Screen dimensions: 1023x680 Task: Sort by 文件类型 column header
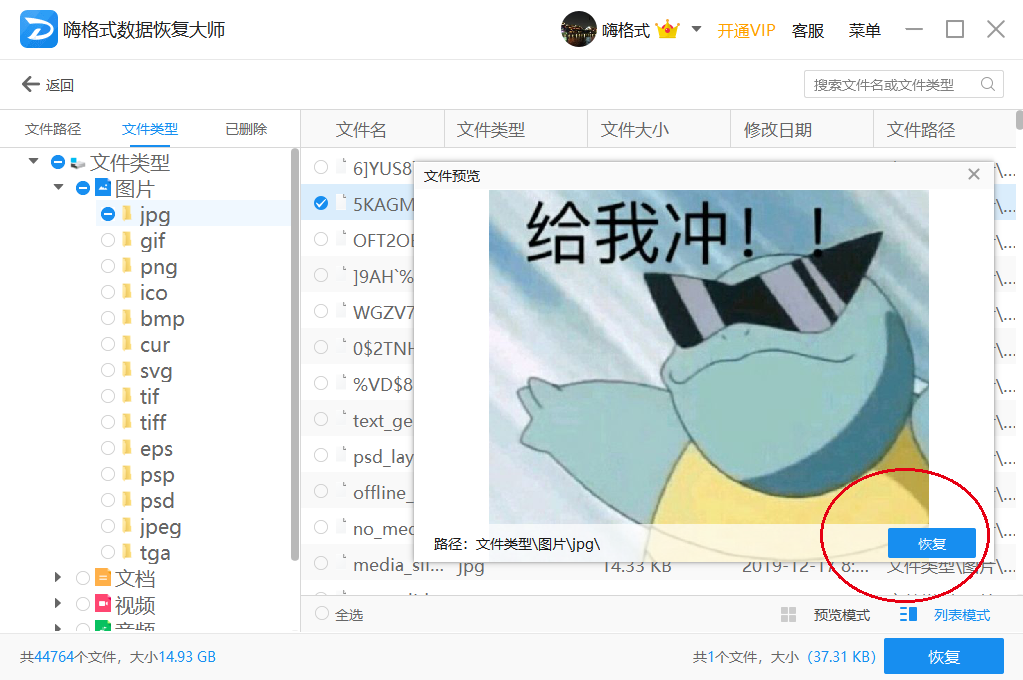pyautogui.click(x=491, y=130)
